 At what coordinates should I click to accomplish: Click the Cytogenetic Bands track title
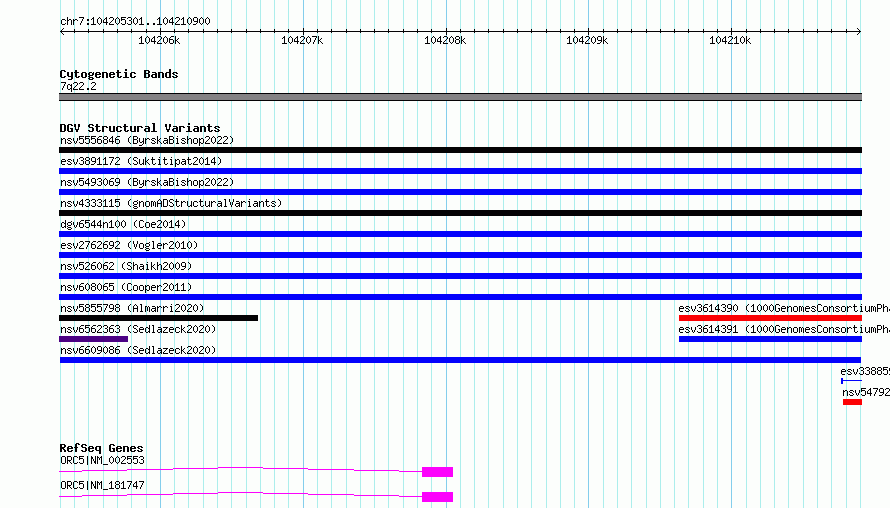(x=119, y=74)
